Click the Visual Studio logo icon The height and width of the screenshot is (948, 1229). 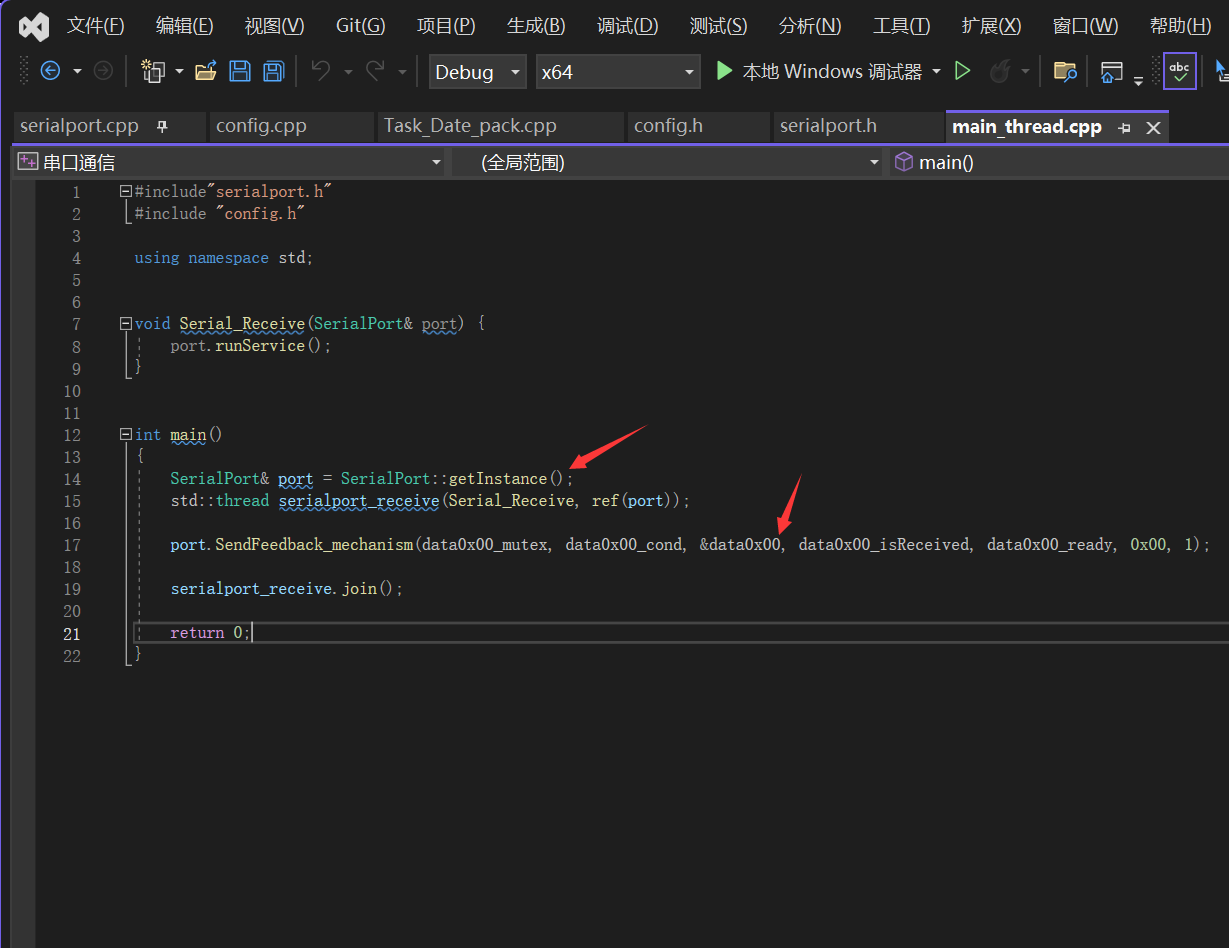pos(34,26)
